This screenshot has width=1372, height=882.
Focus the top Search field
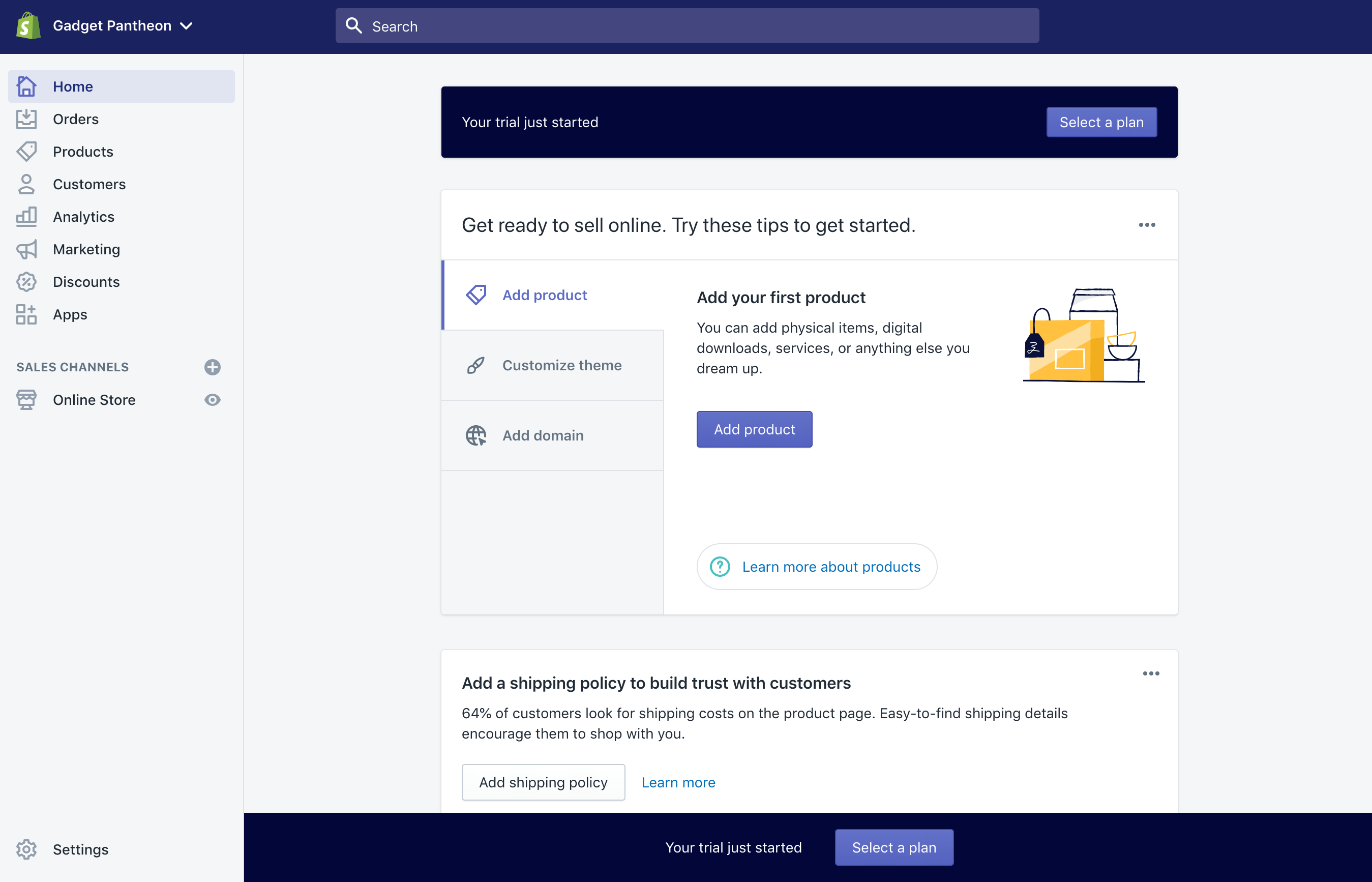(x=687, y=26)
